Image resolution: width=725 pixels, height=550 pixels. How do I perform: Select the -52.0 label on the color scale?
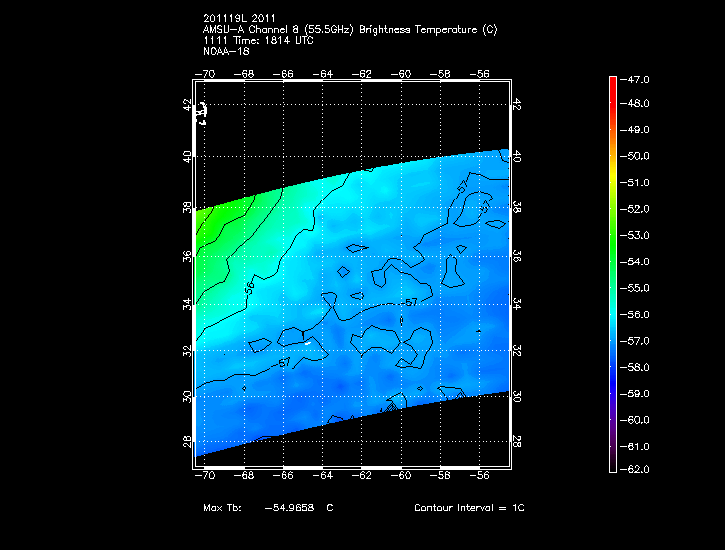coord(638,209)
